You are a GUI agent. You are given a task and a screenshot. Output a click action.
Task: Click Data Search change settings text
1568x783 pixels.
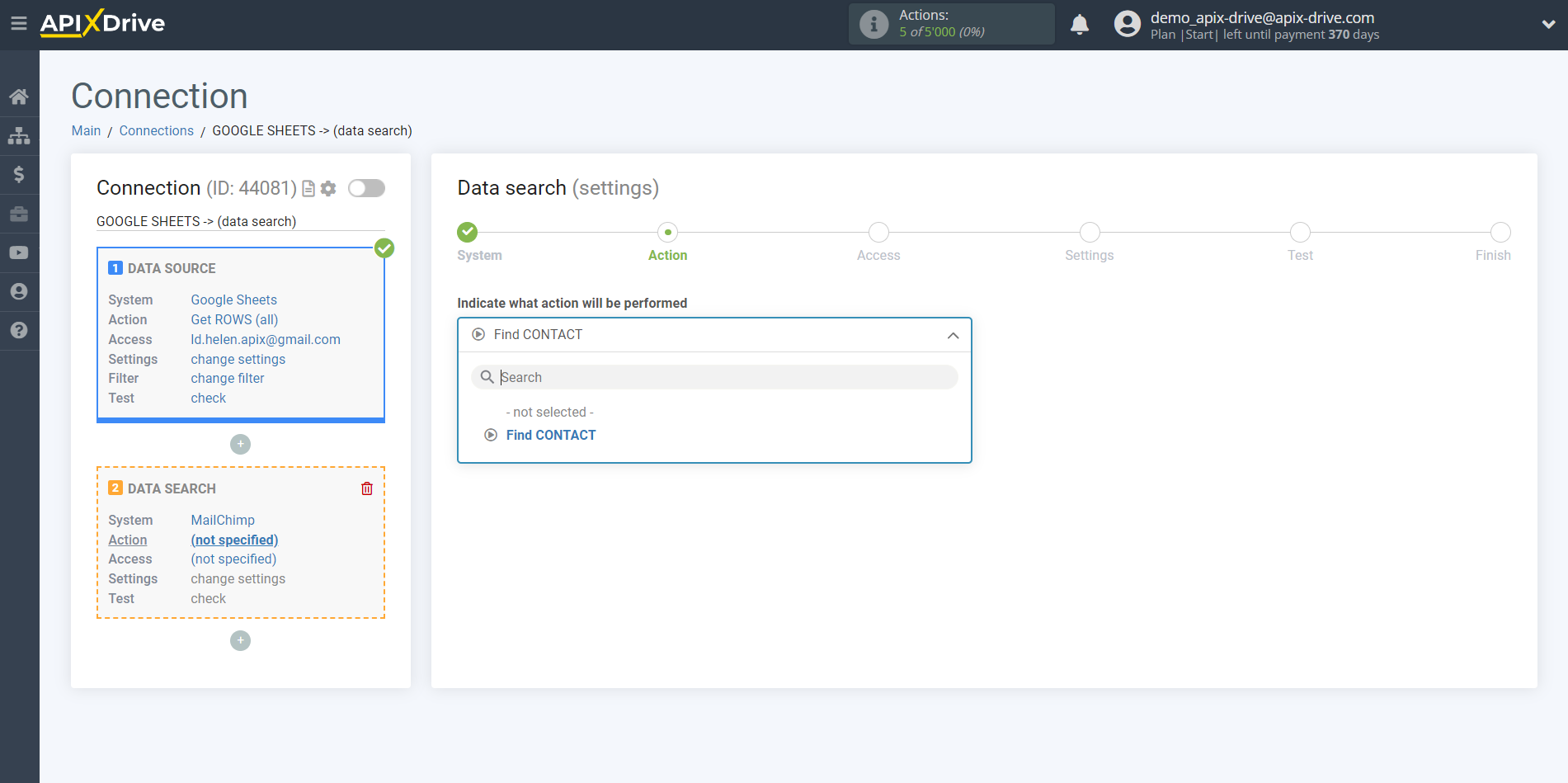coord(238,578)
